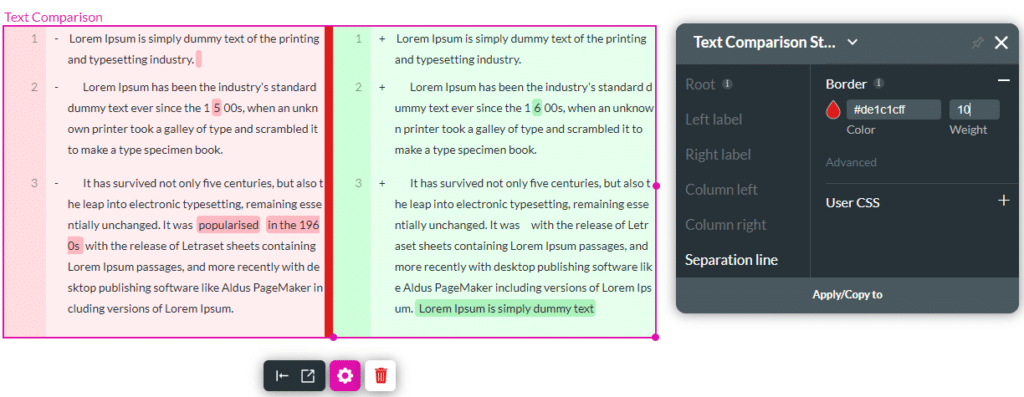The height and width of the screenshot is (397, 1024).
Task: Collapse the Border section with minus
Action: (x=1003, y=80)
